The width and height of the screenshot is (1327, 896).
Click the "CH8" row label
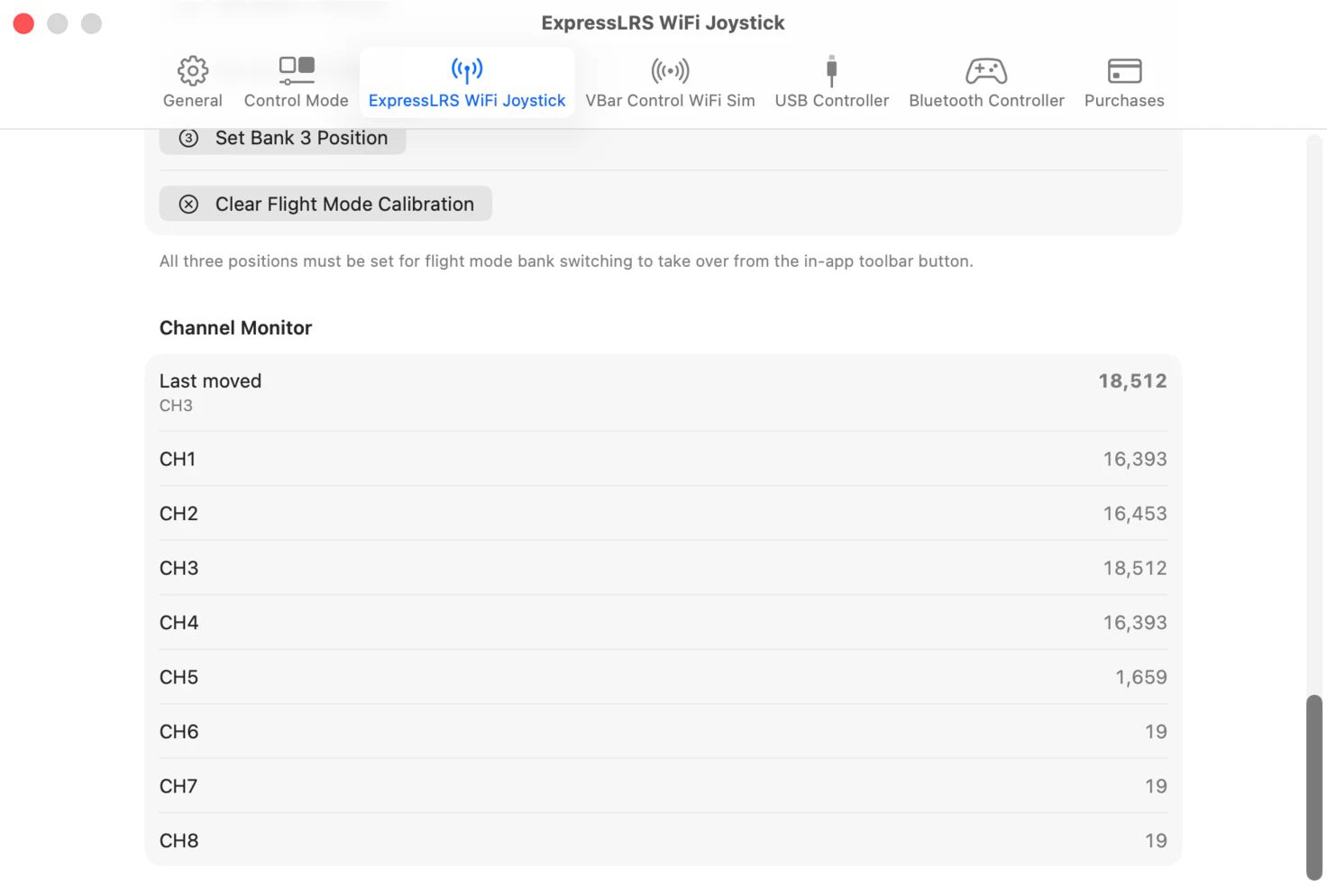tap(178, 841)
